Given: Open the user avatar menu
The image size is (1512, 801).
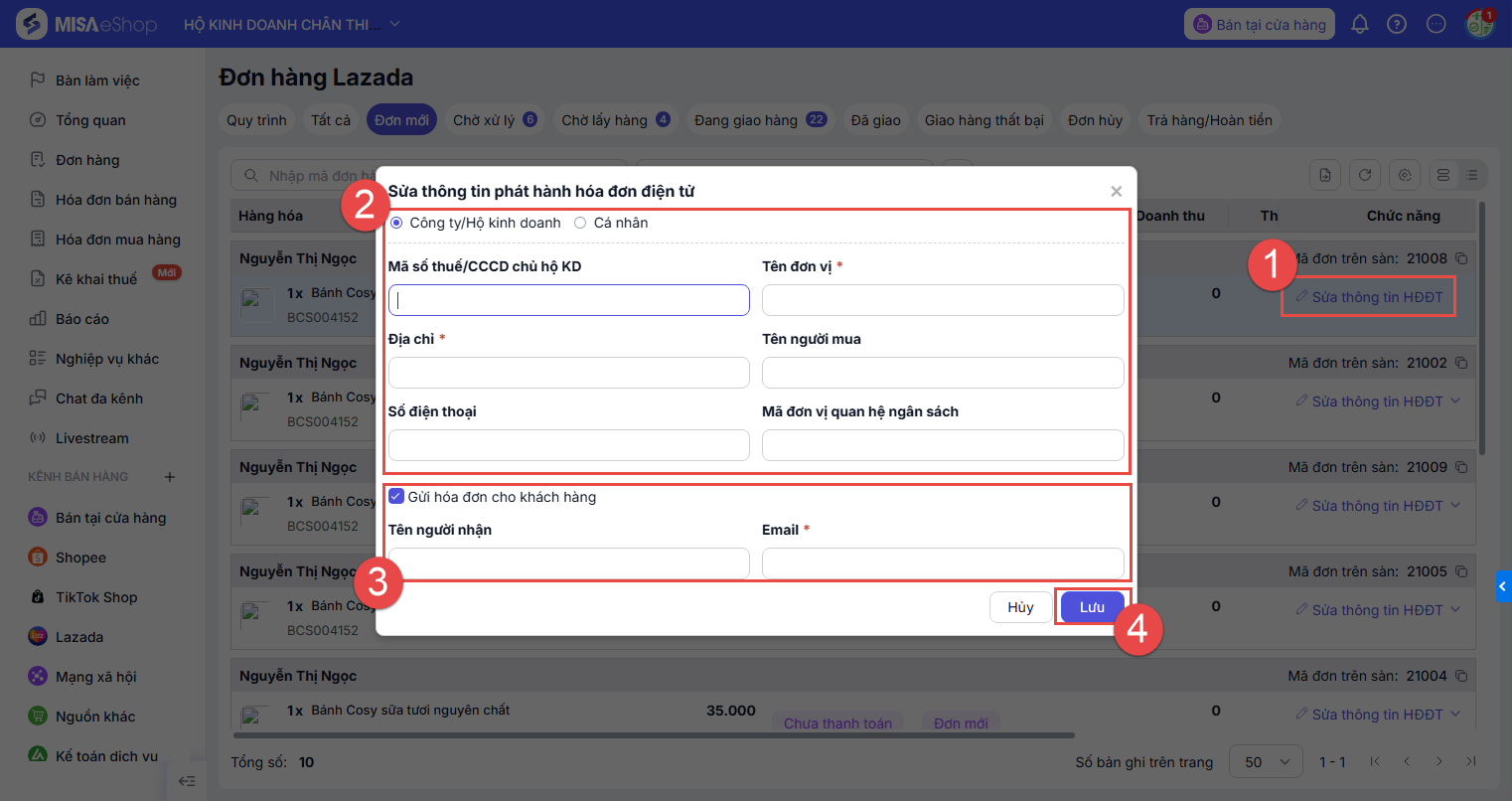Looking at the screenshot, I should coord(1480,24).
